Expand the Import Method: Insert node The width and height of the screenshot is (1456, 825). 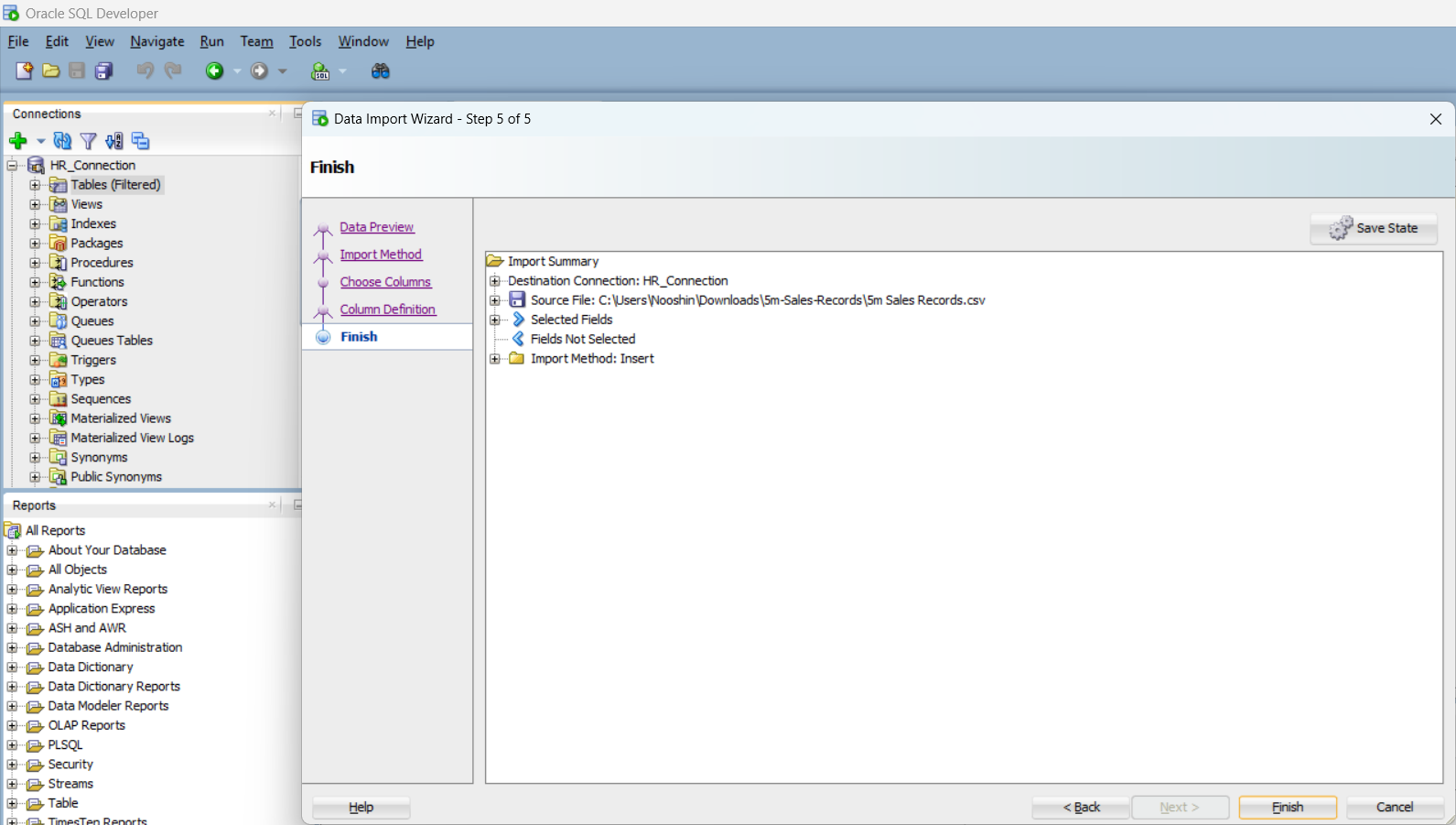pos(495,359)
